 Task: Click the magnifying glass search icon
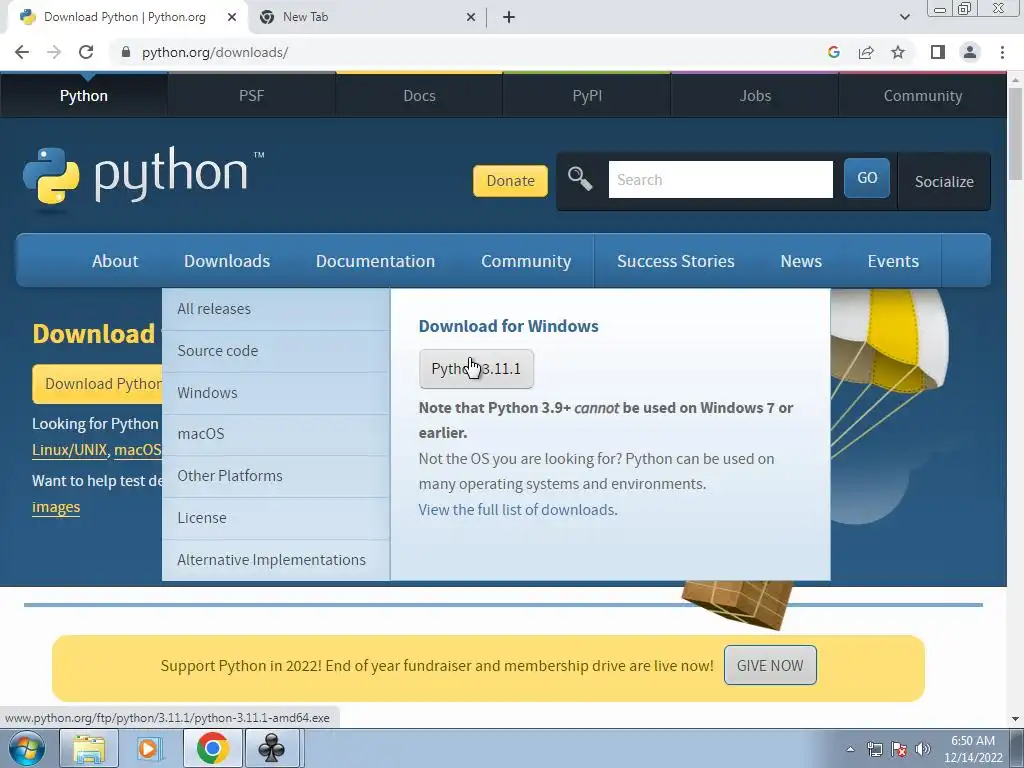point(579,178)
